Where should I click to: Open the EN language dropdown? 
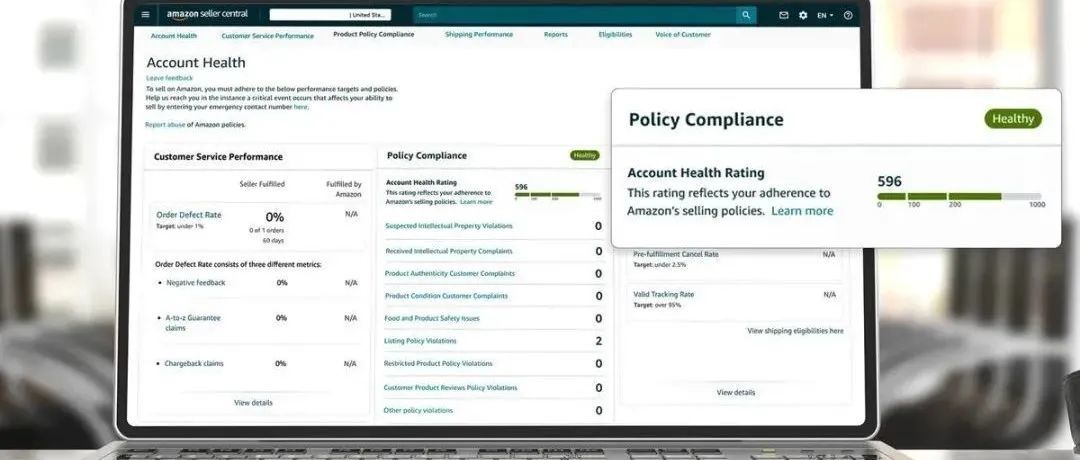pos(825,15)
